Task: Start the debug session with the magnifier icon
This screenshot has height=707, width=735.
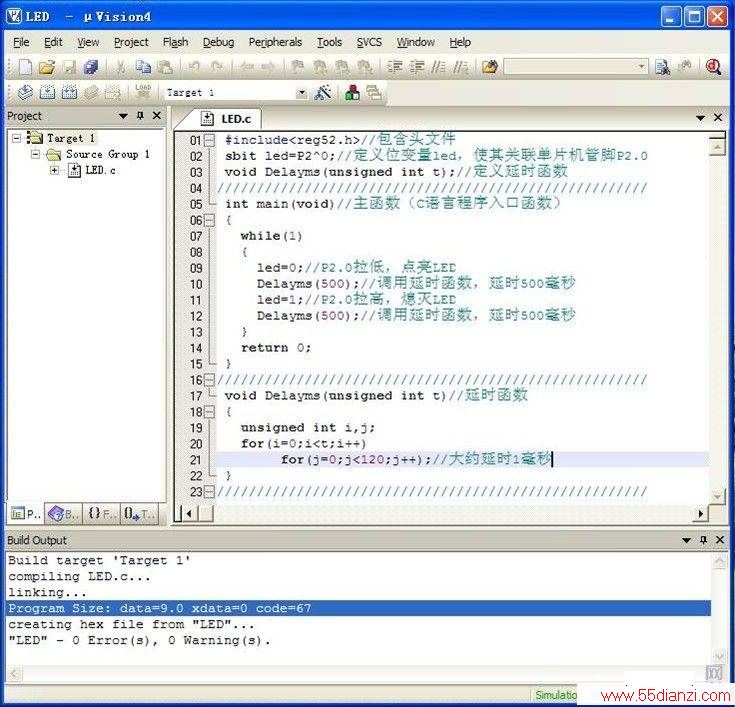Action: pyautogui.click(x=713, y=68)
